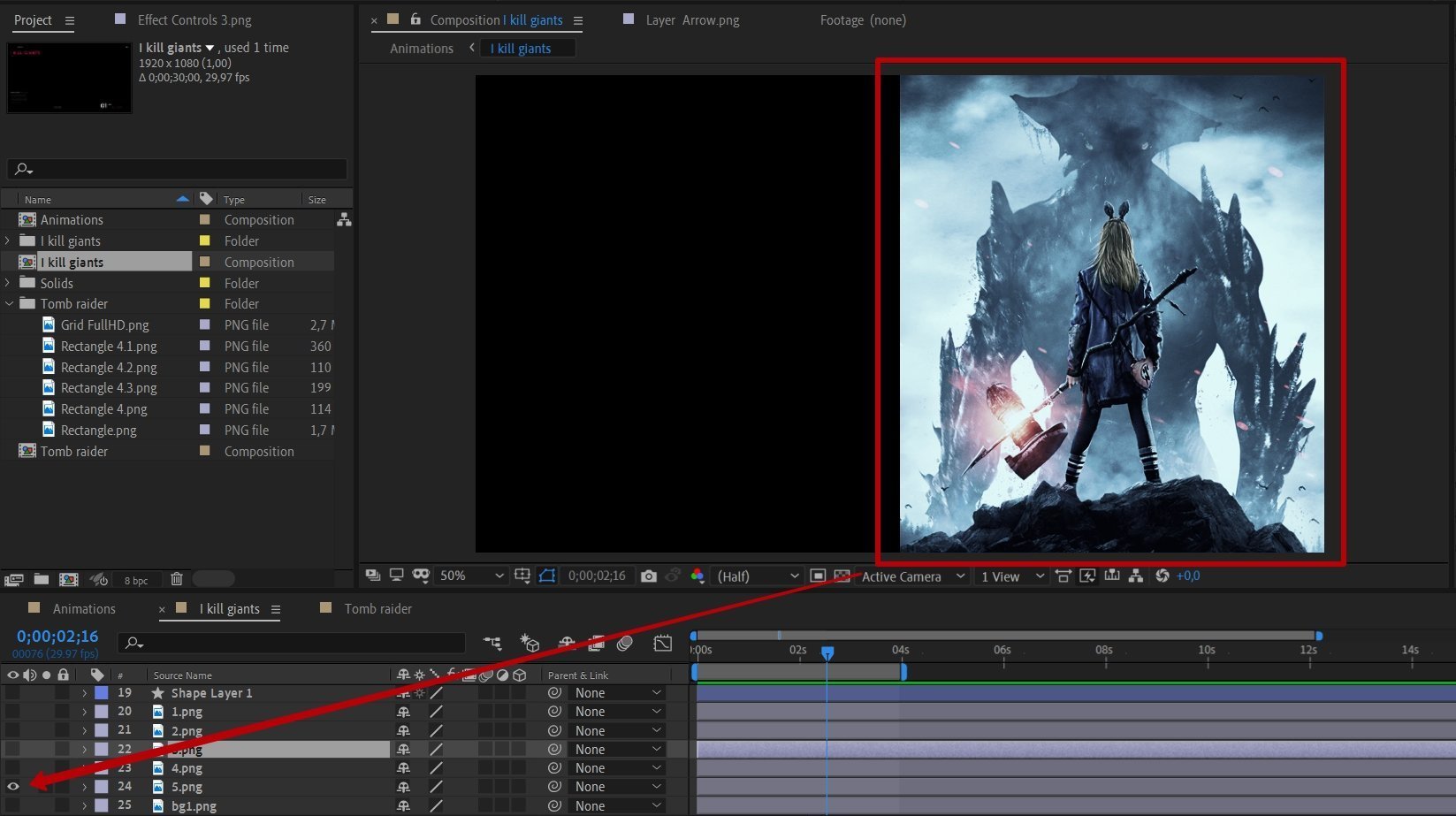Click label color swatch of layer 19
Viewport: 1456px width, 816px height.
pos(102,693)
